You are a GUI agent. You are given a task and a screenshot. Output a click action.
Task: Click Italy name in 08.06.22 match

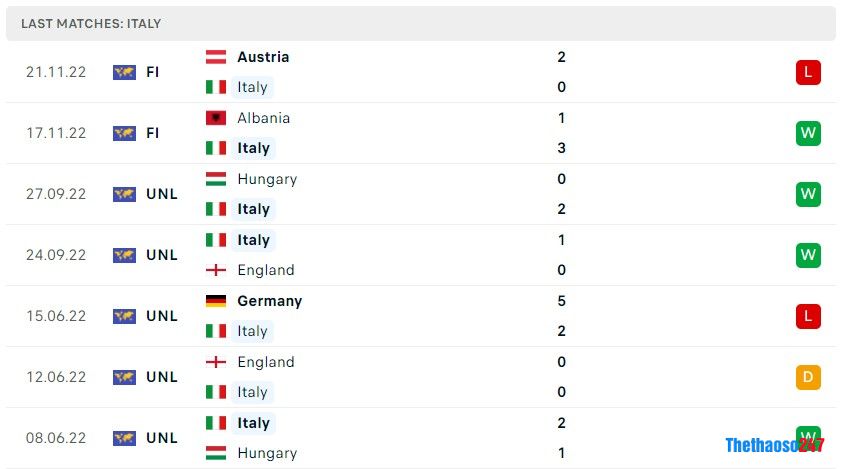[x=253, y=423]
